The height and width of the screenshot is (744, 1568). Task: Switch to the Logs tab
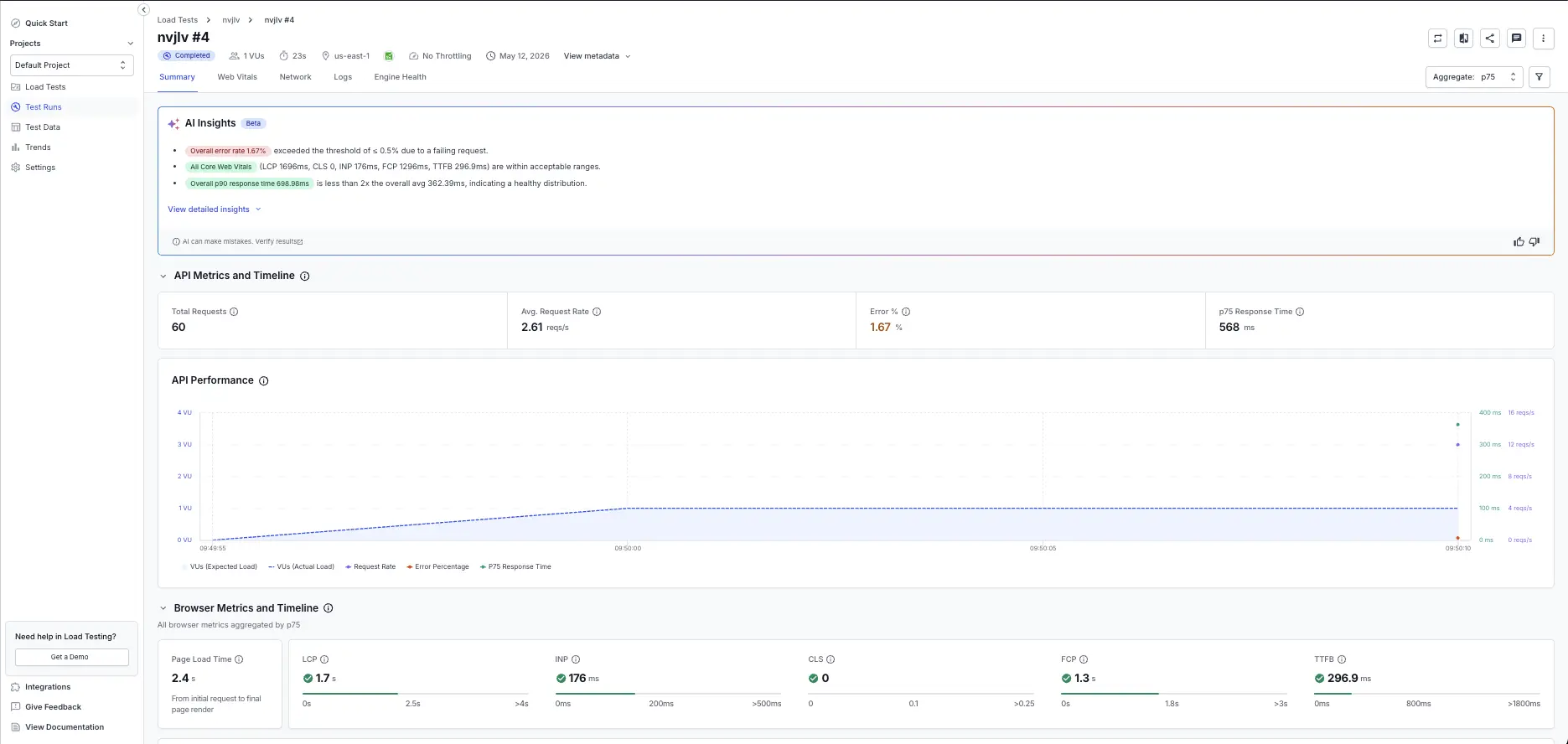coord(343,77)
